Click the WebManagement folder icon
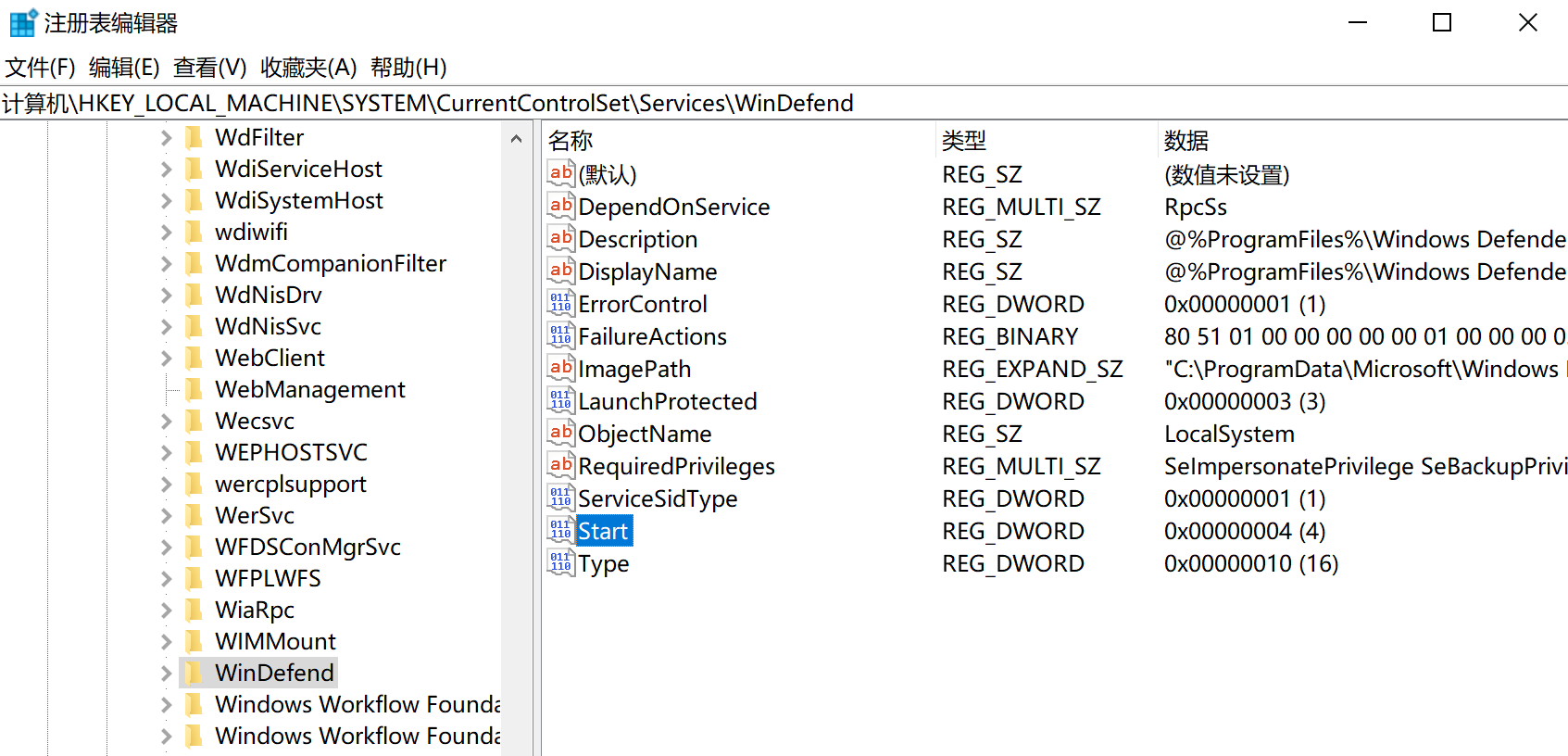This screenshot has width=1568, height=756. pos(194,389)
